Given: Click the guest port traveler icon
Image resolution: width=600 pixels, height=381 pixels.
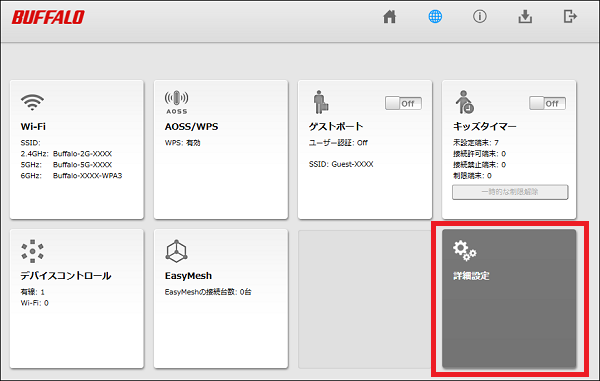Looking at the screenshot, I should (x=321, y=102).
